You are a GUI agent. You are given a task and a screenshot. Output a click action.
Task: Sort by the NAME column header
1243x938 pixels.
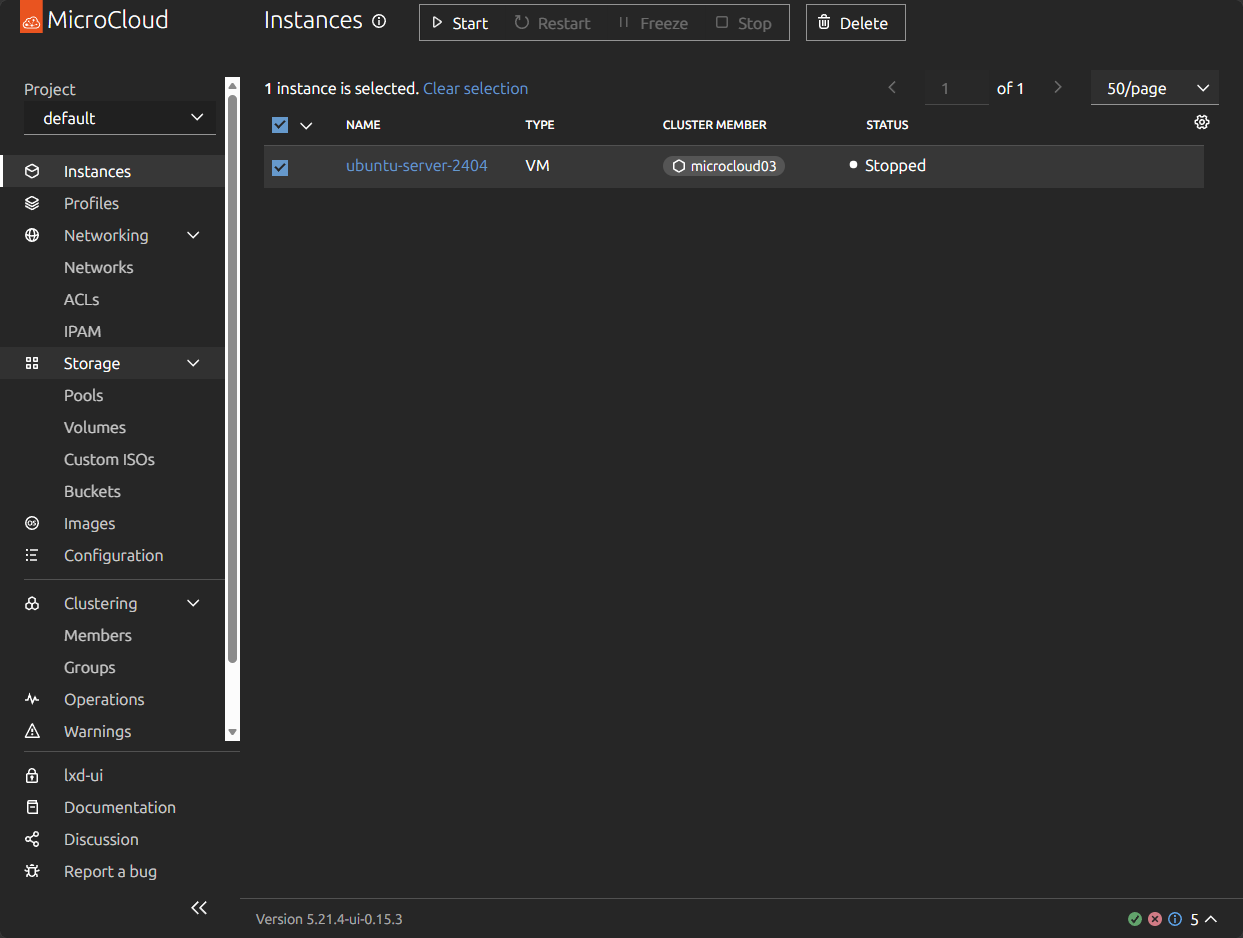coord(363,125)
